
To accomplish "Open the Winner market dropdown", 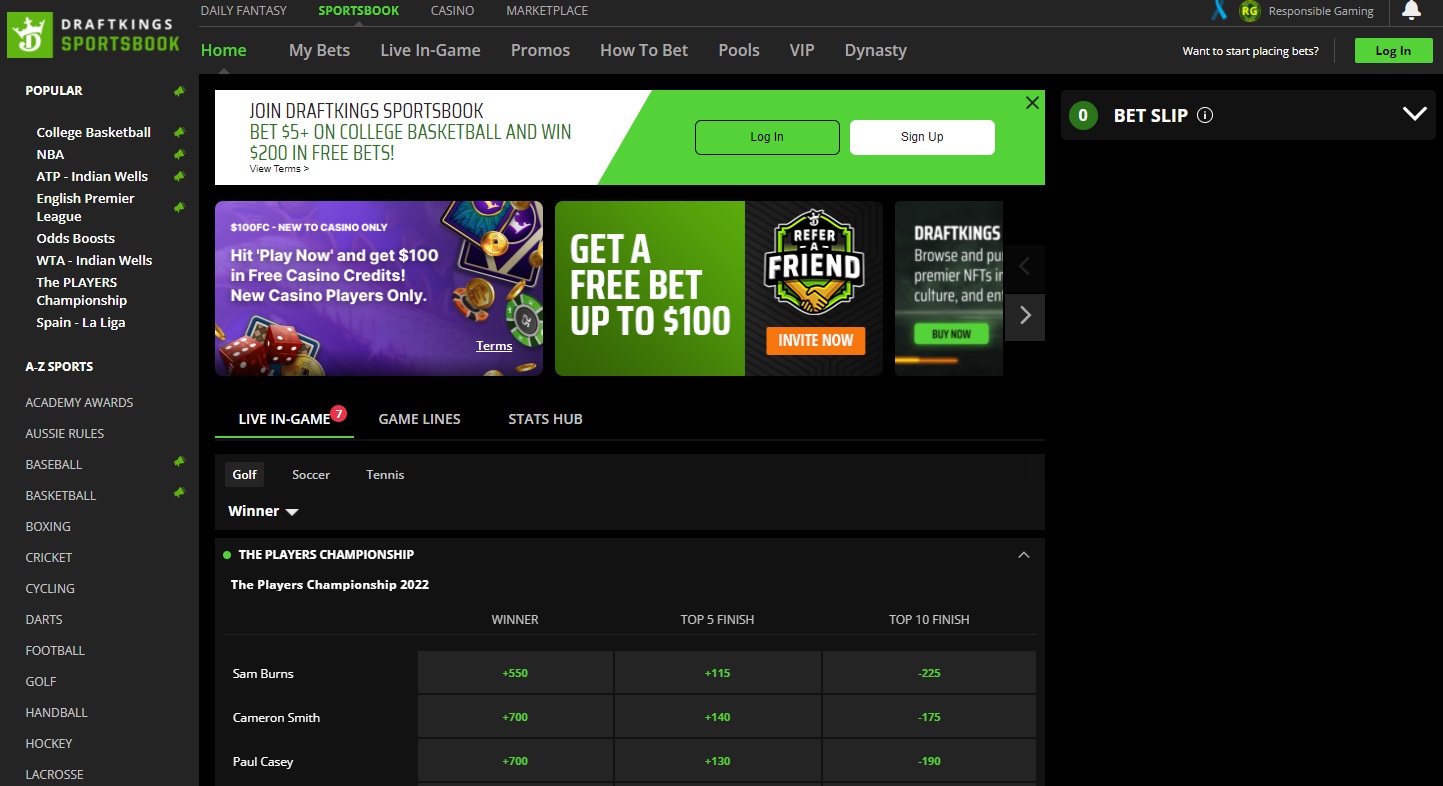I will [x=261, y=511].
